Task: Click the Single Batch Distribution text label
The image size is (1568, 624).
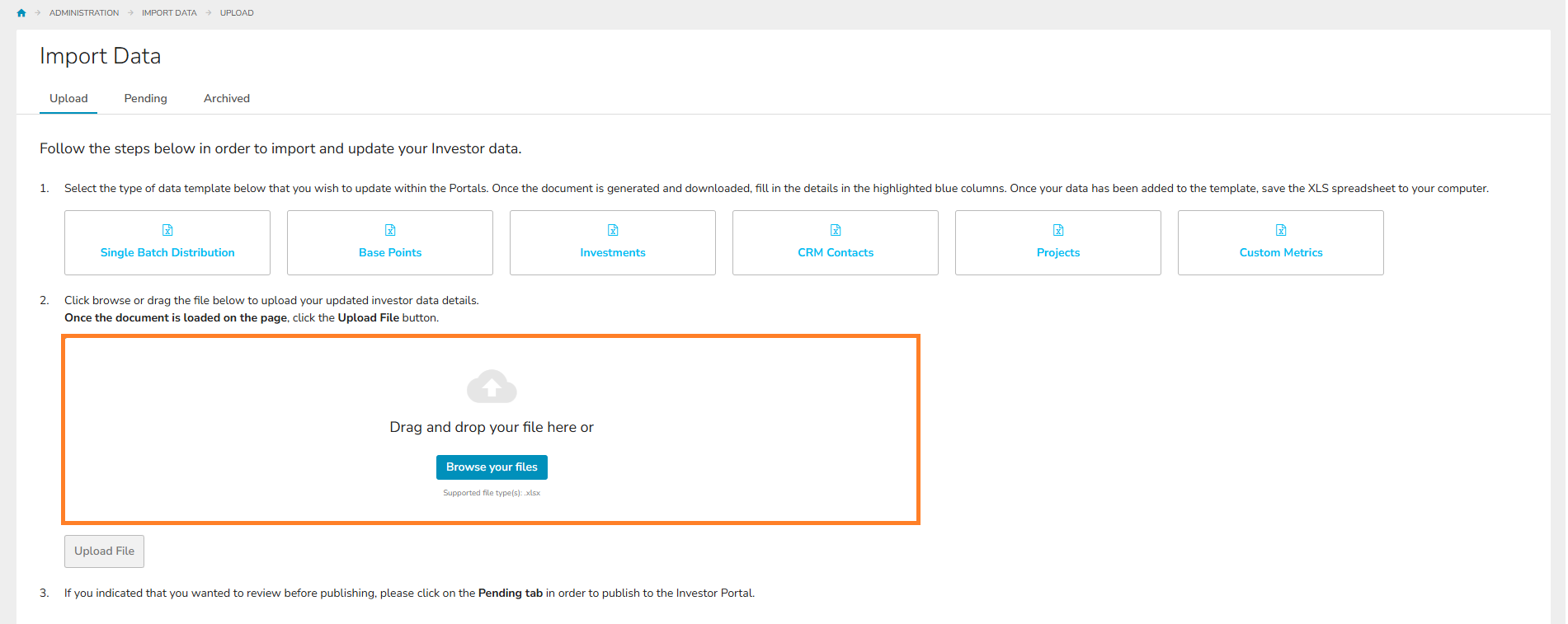Action: coord(167,253)
